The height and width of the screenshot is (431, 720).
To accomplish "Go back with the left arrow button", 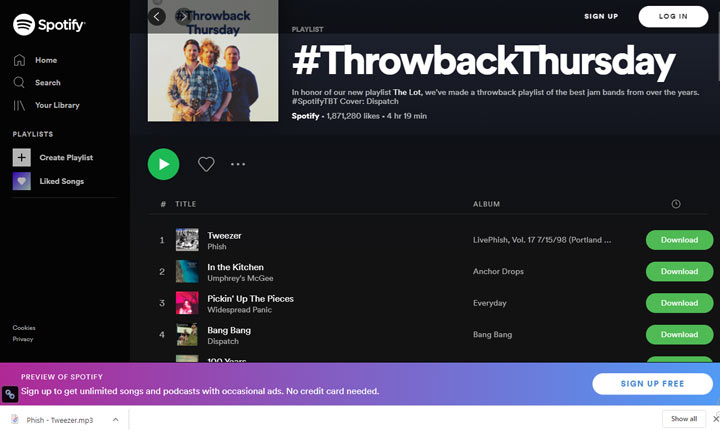I will click(x=157, y=17).
